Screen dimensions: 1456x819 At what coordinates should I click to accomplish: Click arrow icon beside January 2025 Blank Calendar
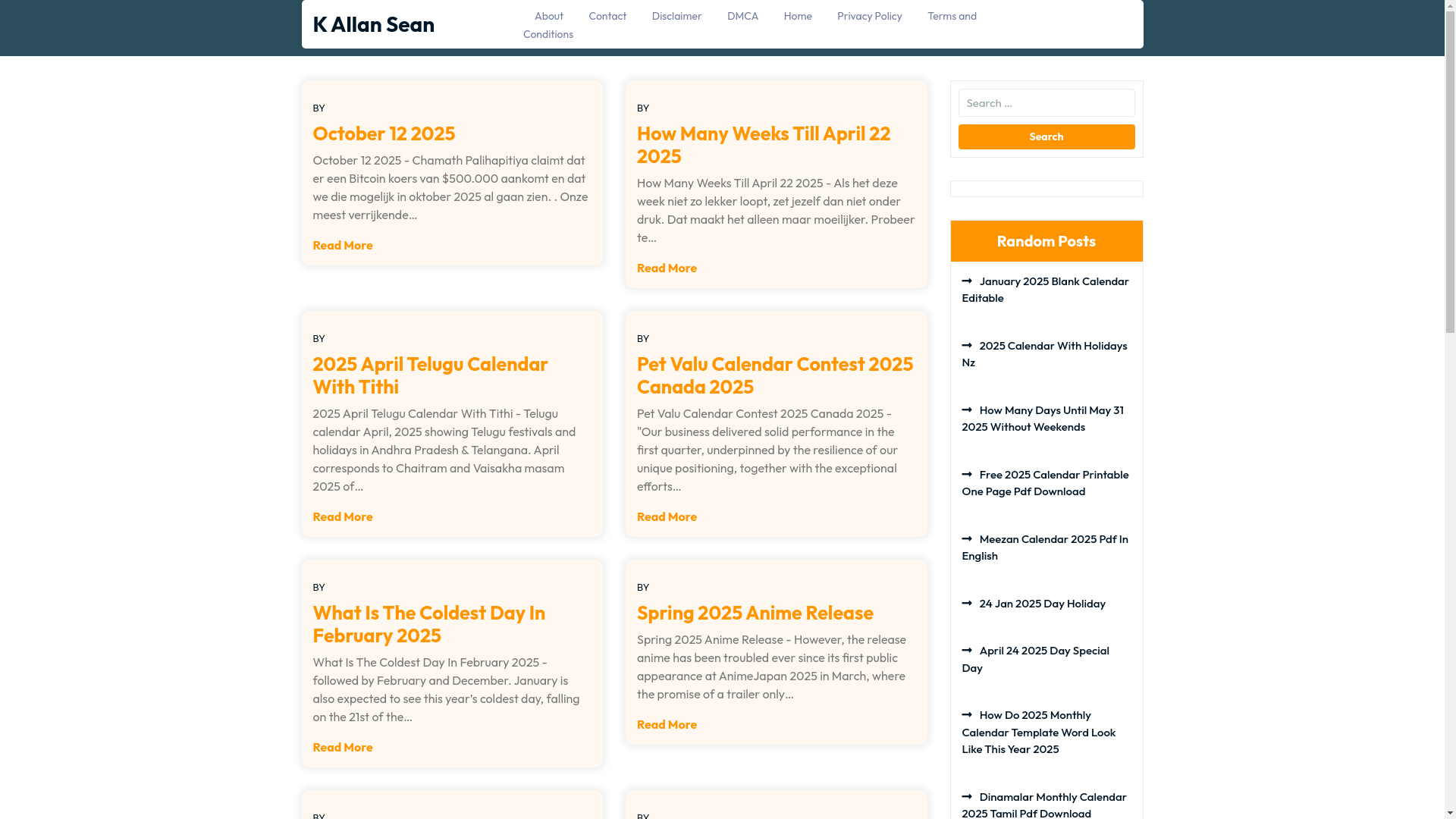tap(967, 281)
